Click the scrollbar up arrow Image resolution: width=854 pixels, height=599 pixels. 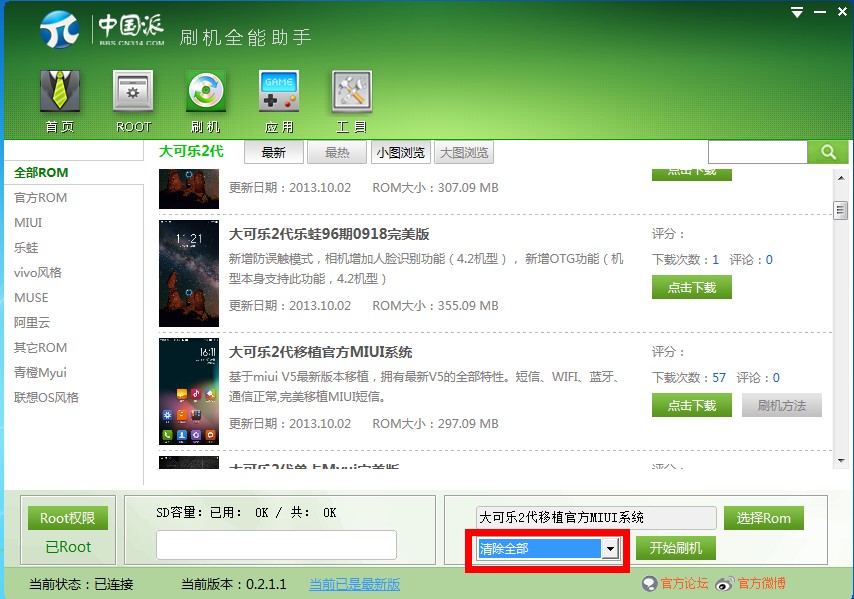pos(841,178)
